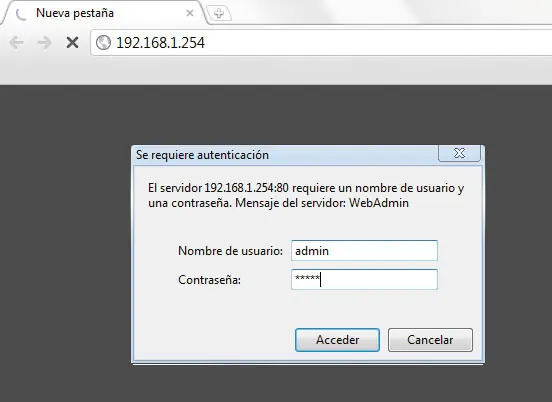Screen dimensions: 552x402
Task: Click the Nombre de usuario field
Action: pos(364,251)
